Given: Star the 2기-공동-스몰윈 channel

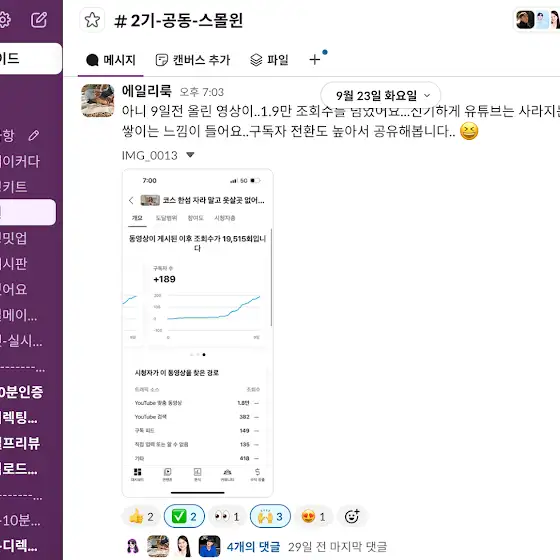Looking at the screenshot, I should (92, 20).
